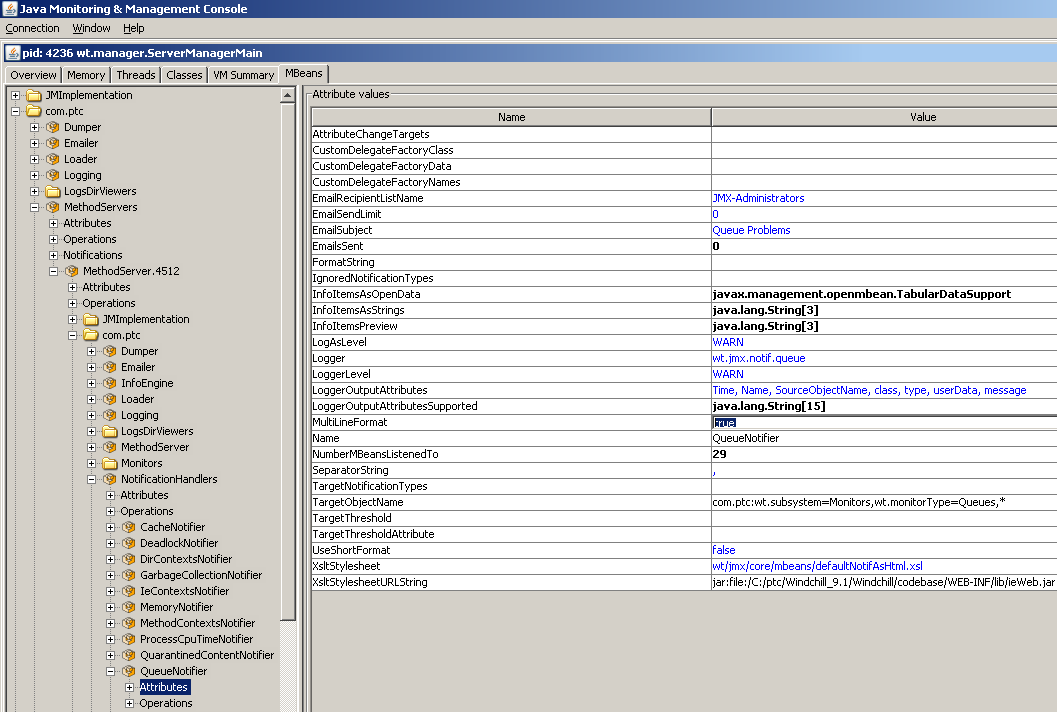Viewport: 1057px width, 712px height.
Task: Click the MethodContextsNotifier MBean icon
Action: [129, 624]
